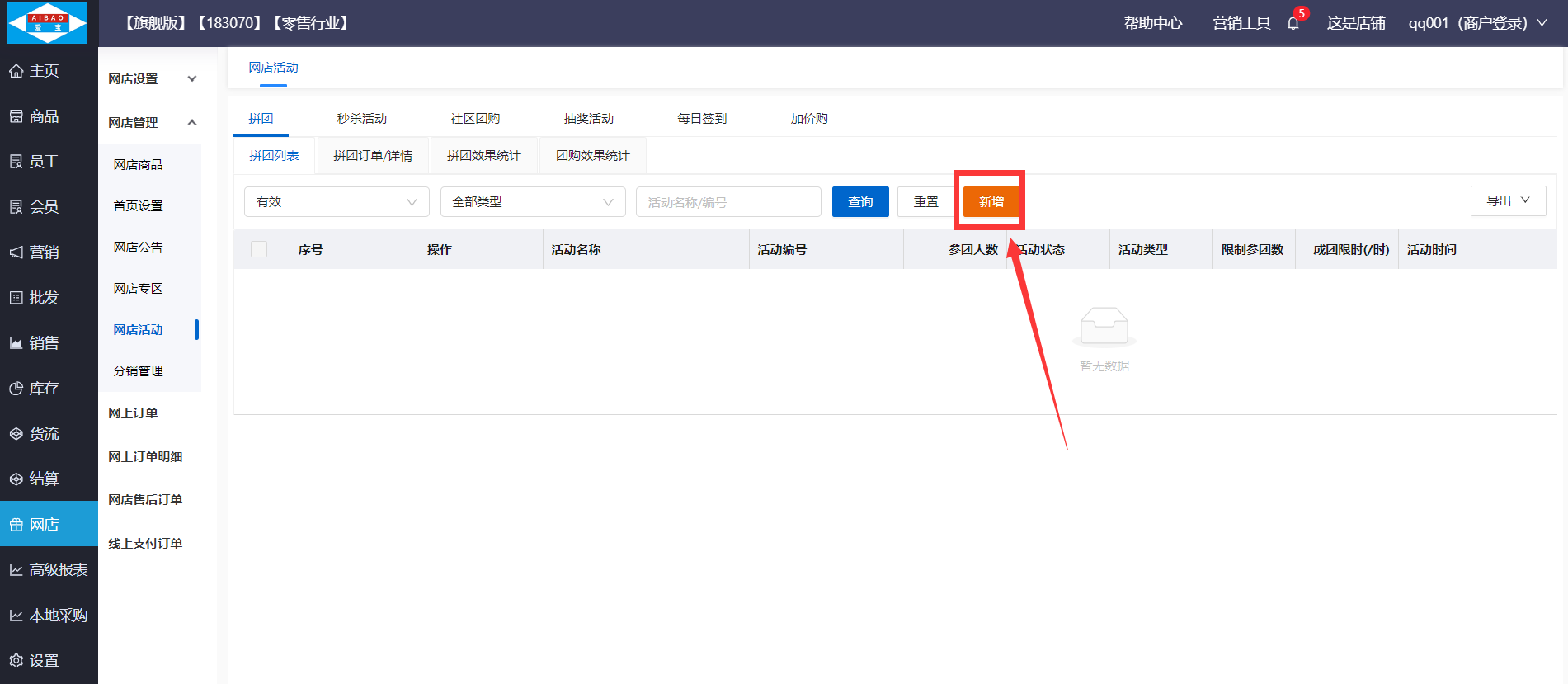Switch to the 拼团订单/详情 tab

(373, 156)
